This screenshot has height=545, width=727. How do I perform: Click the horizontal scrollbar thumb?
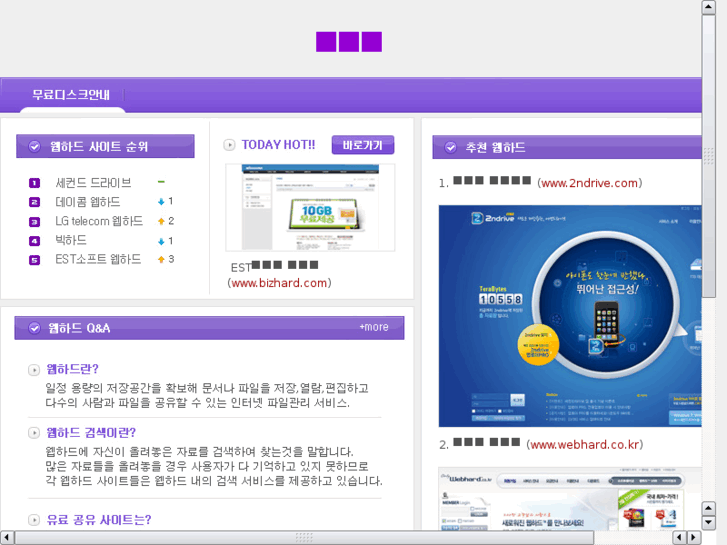(304, 538)
